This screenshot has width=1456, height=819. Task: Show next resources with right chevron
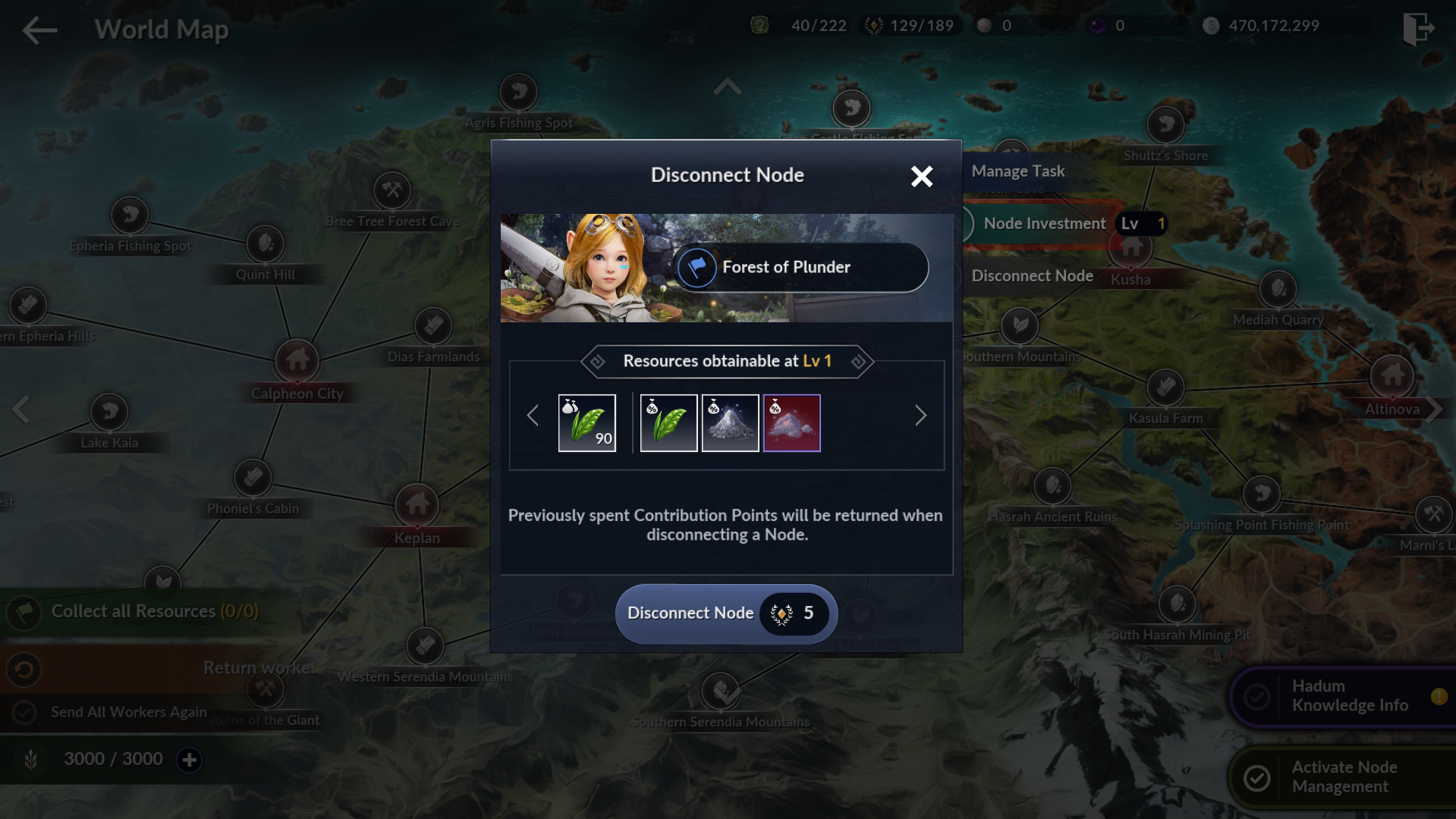coord(920,416)
